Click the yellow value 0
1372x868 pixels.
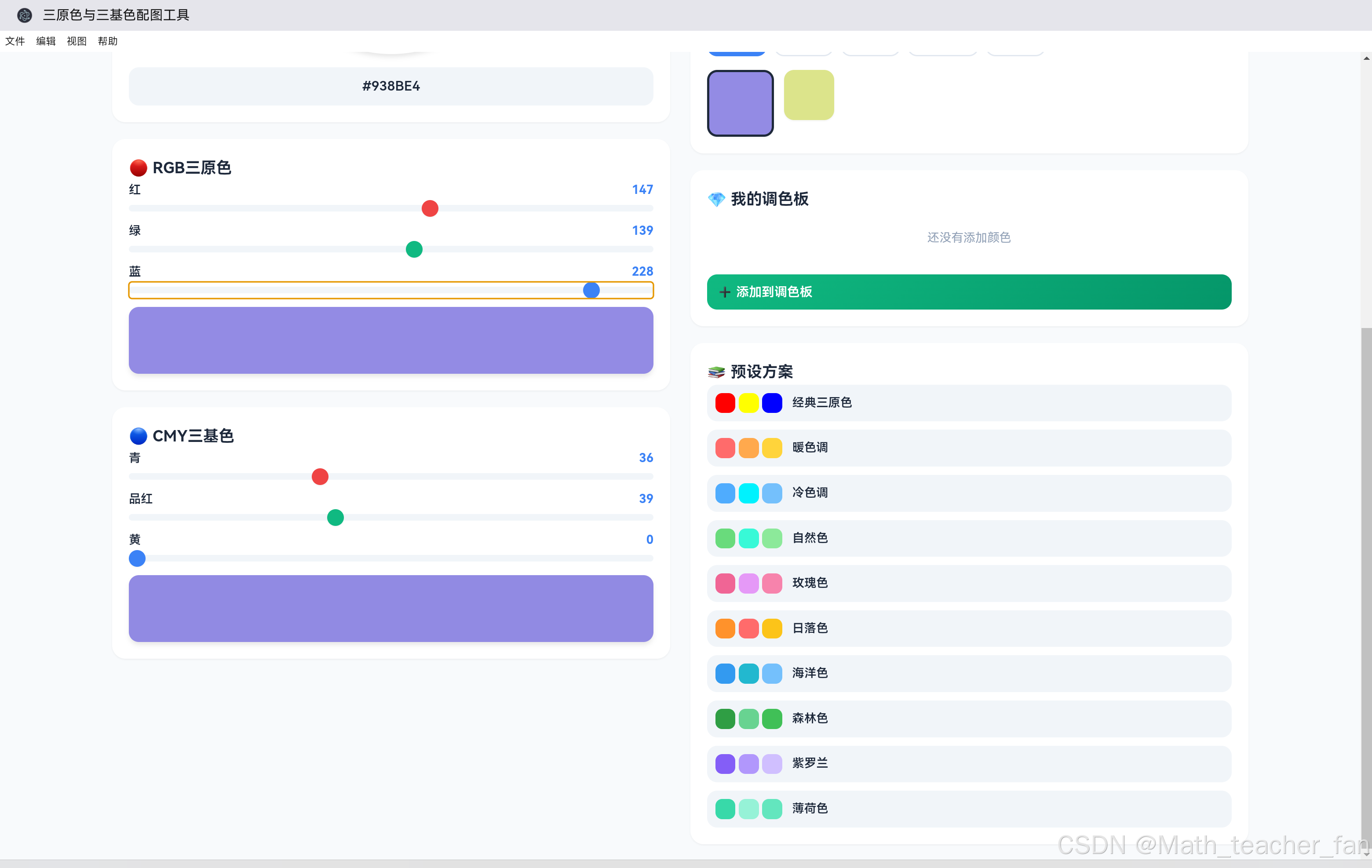[650, 540]
